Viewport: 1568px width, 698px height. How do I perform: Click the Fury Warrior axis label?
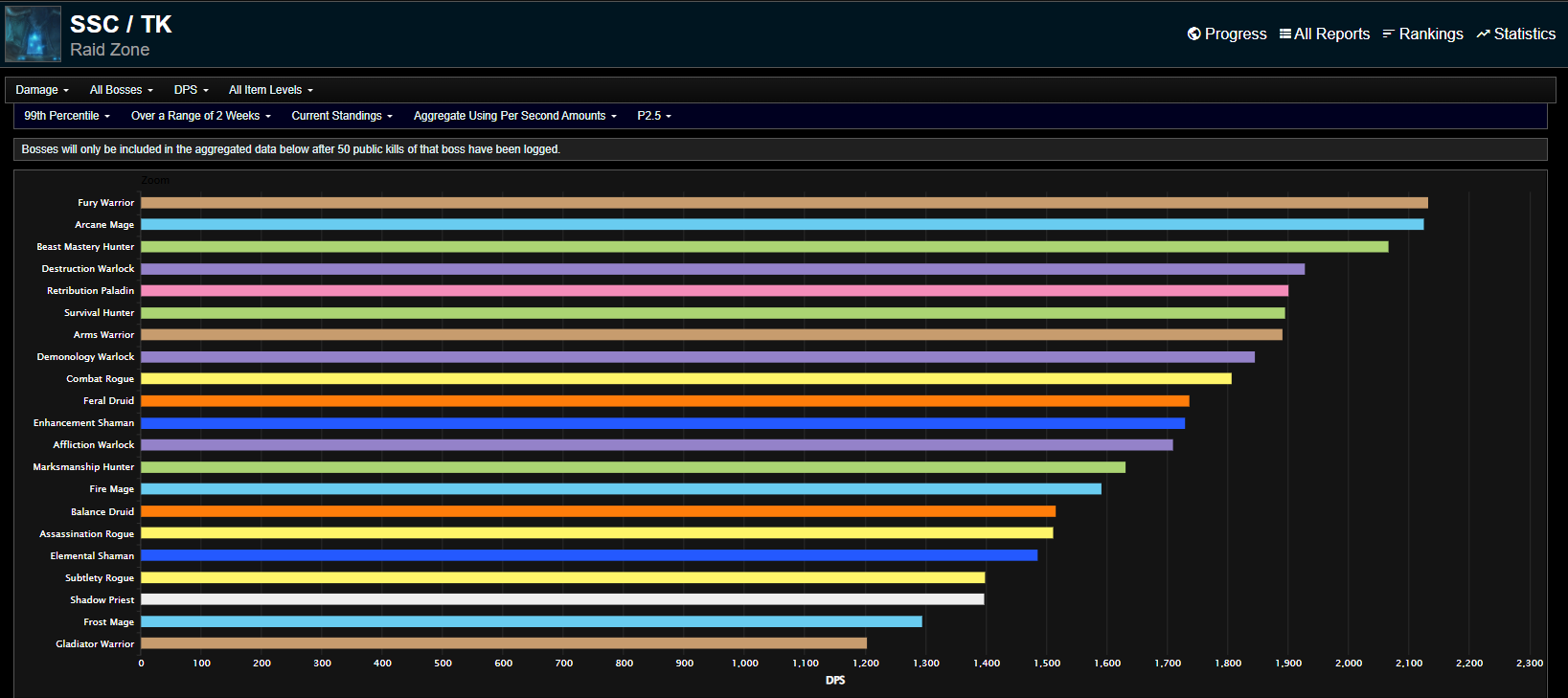click(x=106, y=203)
